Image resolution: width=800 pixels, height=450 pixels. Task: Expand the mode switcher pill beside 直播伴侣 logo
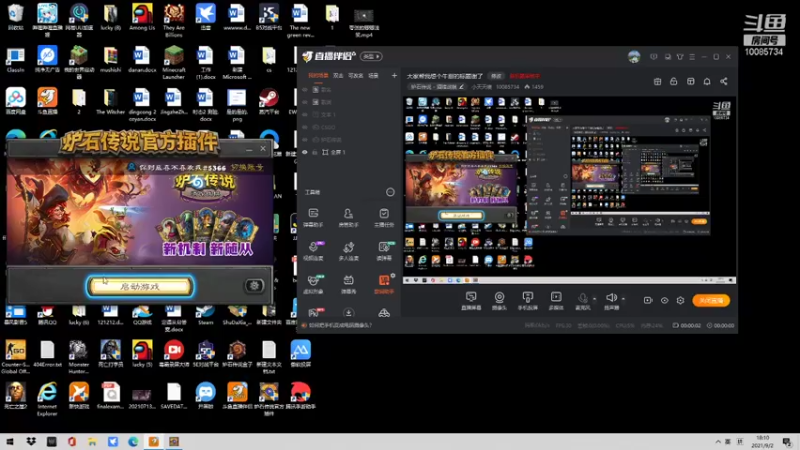(371, 56)
